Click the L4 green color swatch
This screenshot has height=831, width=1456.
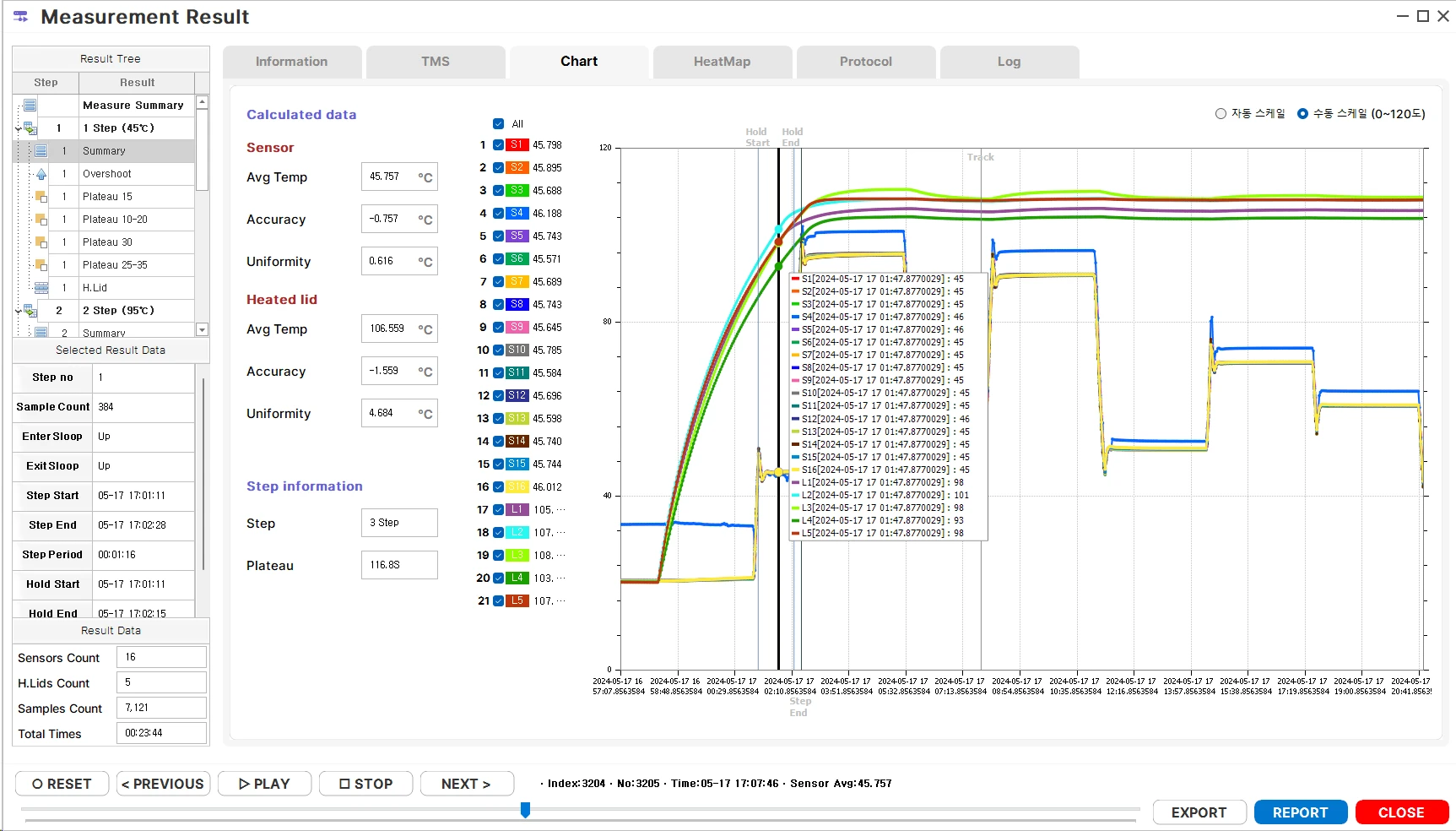[517, 578]
